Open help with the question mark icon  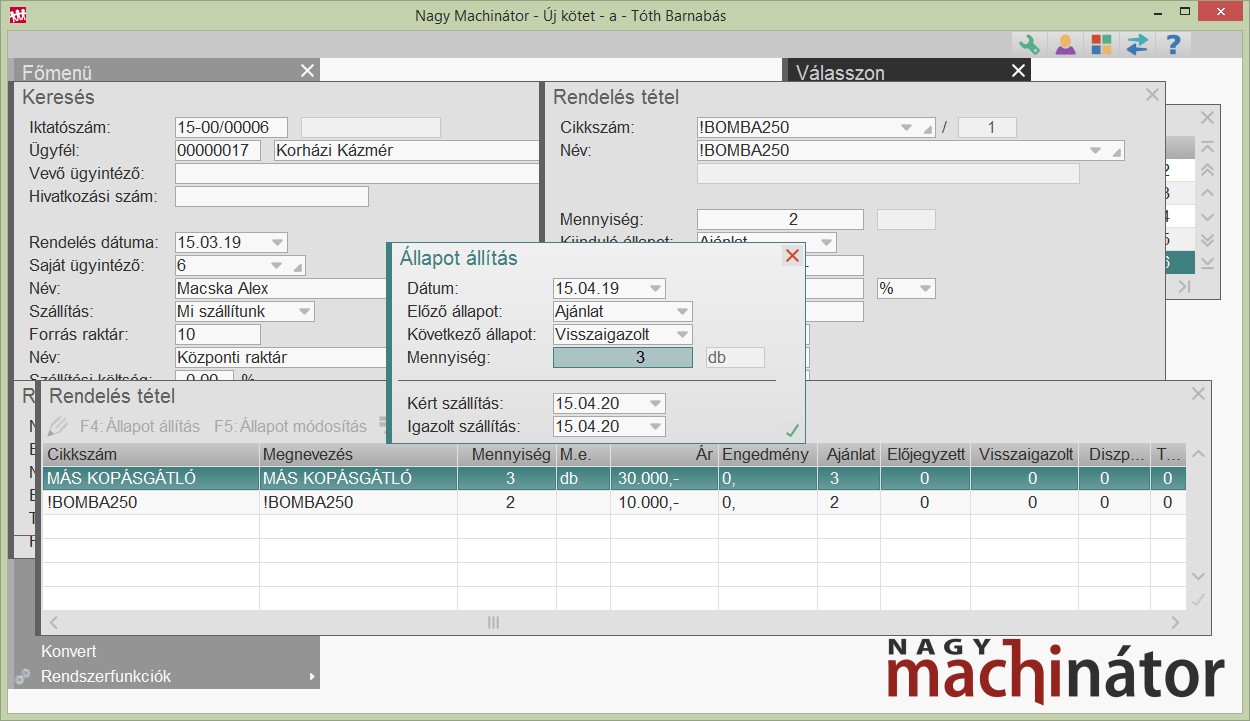click(x=1173, y=45)
